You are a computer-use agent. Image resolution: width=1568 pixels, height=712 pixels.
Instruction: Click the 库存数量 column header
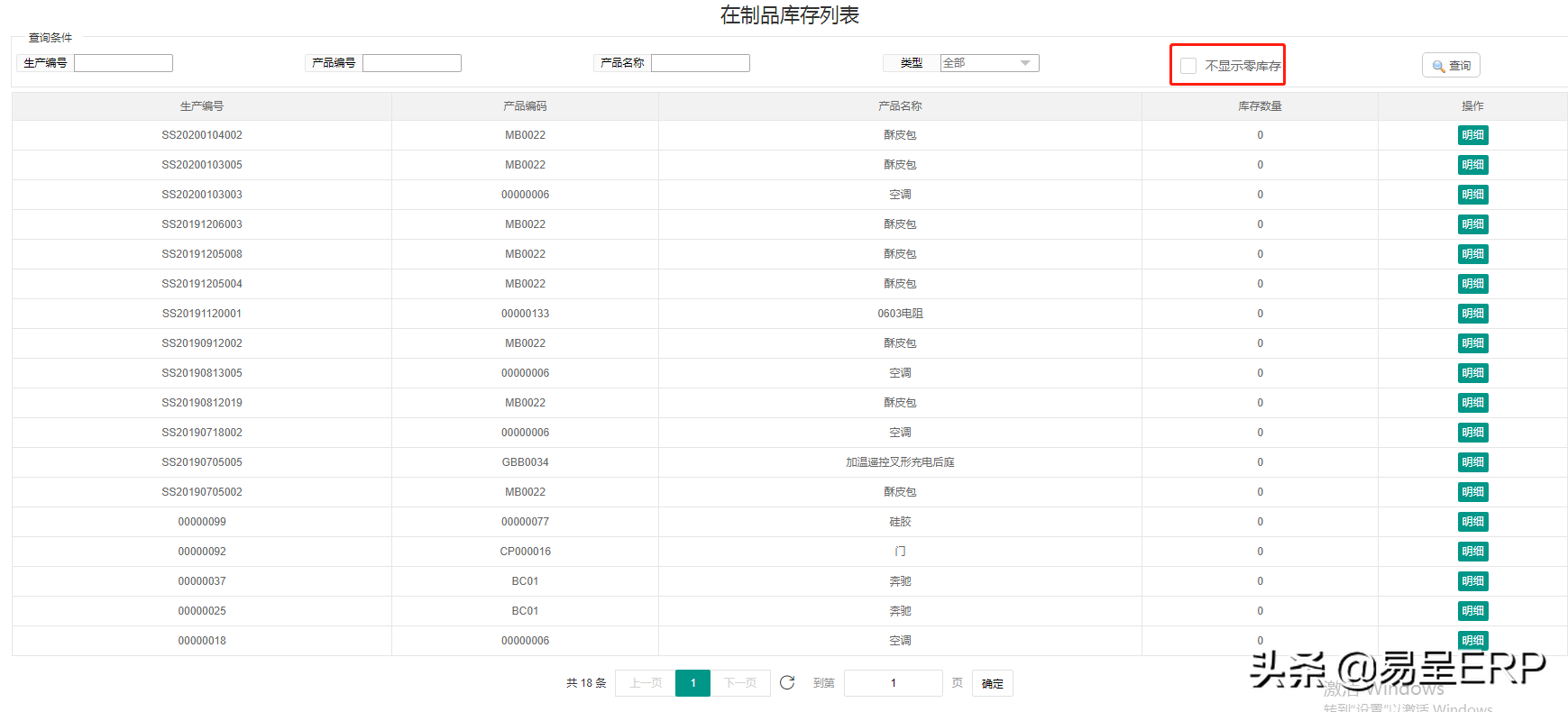[x=1260, y=106]
